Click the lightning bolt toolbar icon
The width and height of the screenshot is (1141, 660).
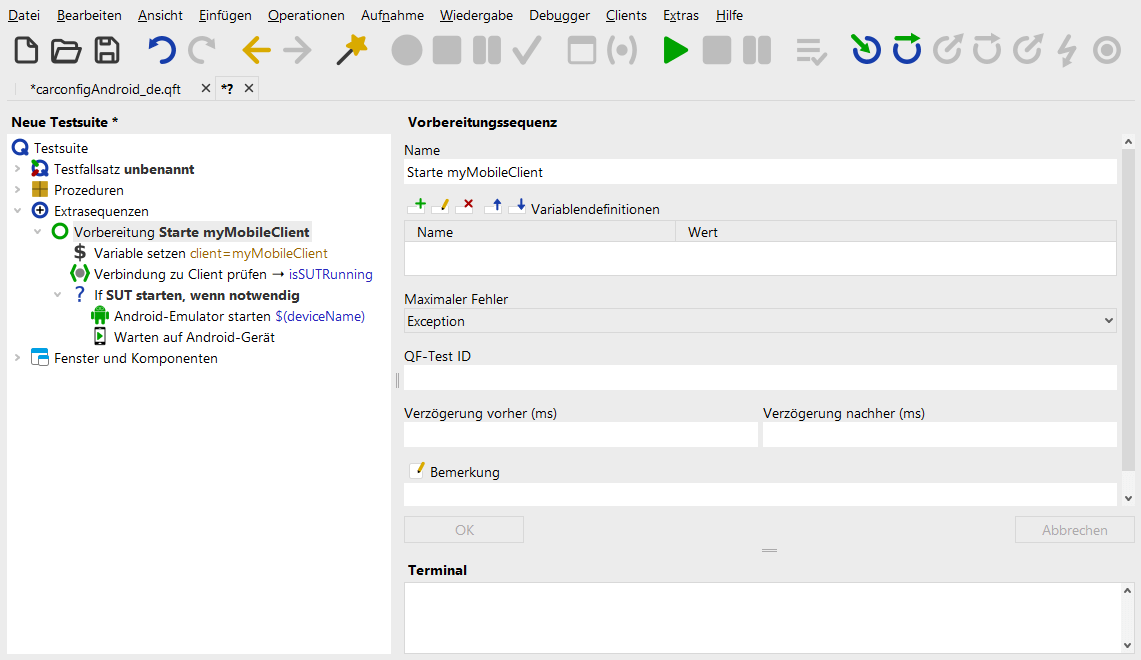pos(1067,51)
